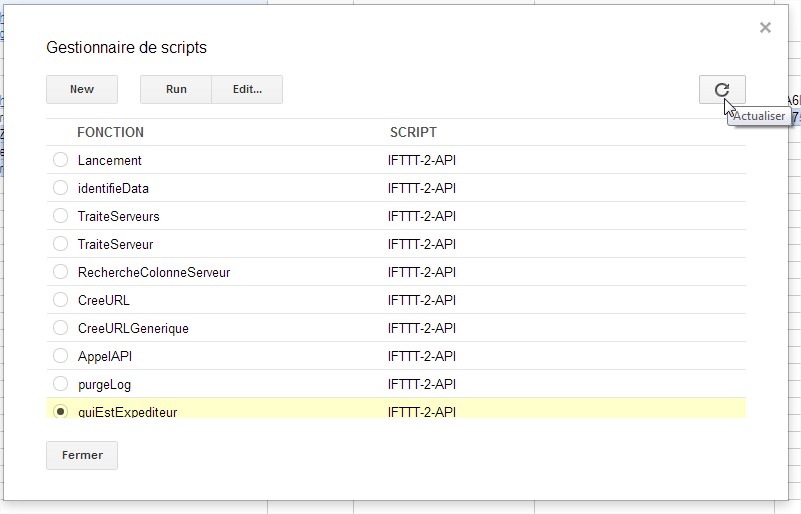Click the New button
801x514 pixels.
click(82, 89)
